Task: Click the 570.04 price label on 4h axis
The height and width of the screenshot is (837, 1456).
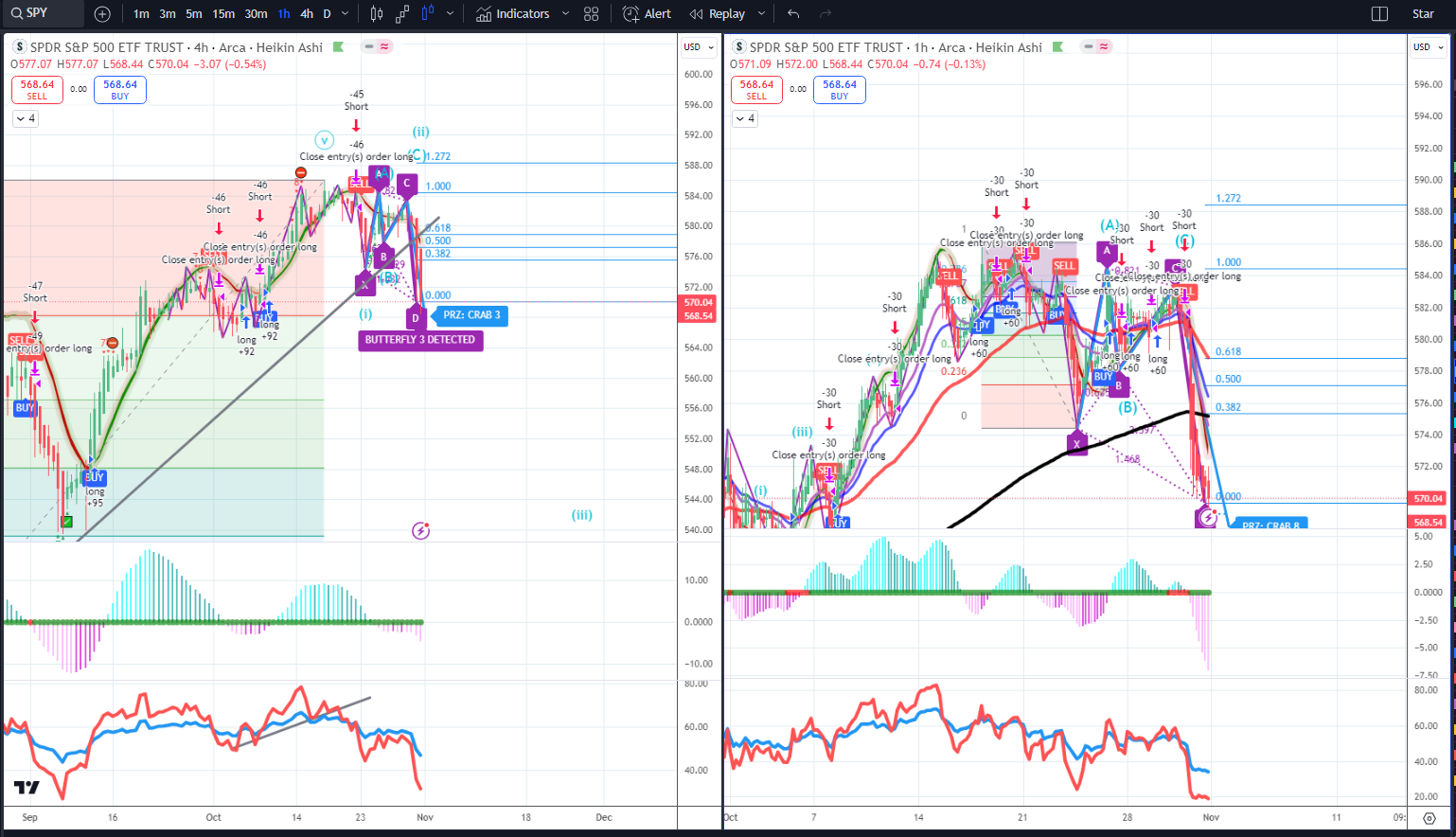Action: (699, 303)
